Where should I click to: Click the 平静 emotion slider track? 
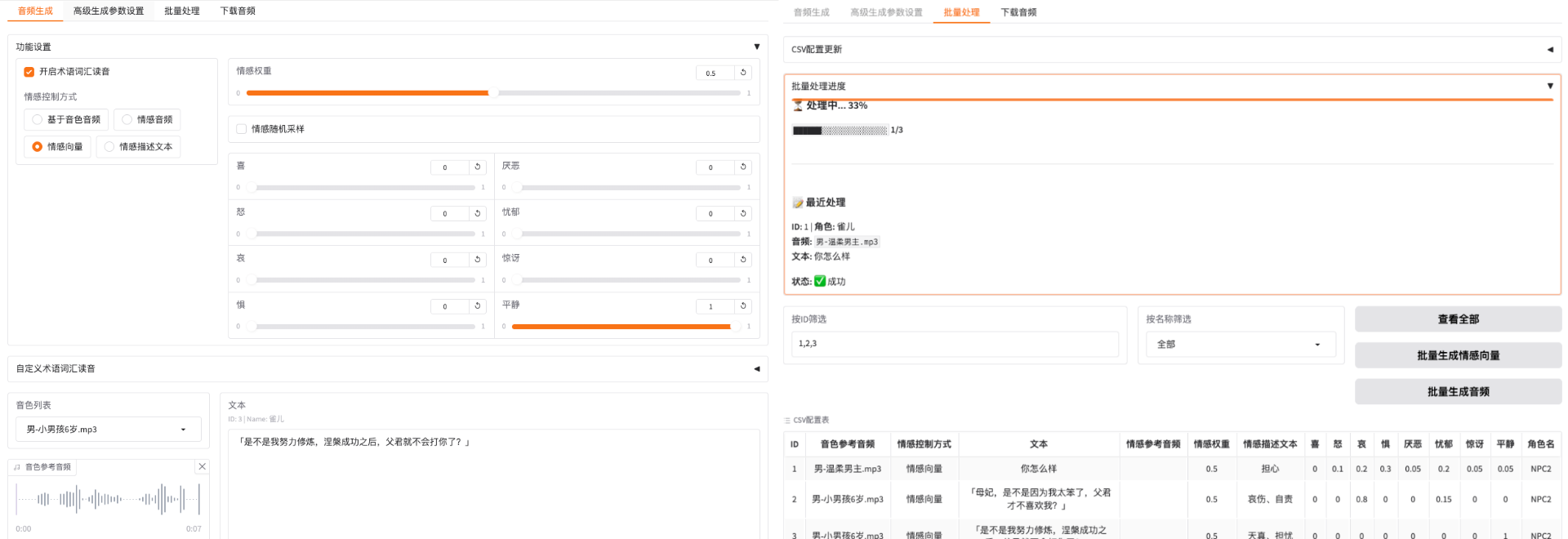tap(626, 327)
